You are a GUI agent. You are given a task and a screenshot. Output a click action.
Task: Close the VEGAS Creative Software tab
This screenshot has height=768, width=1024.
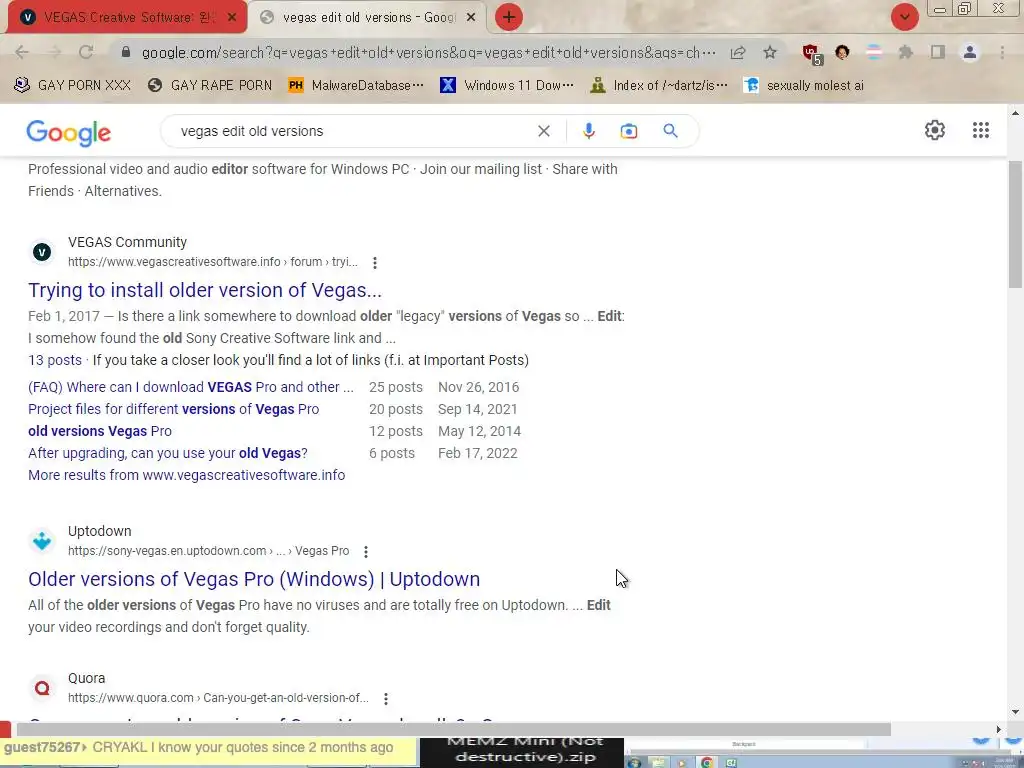click(x=231, y=18)
